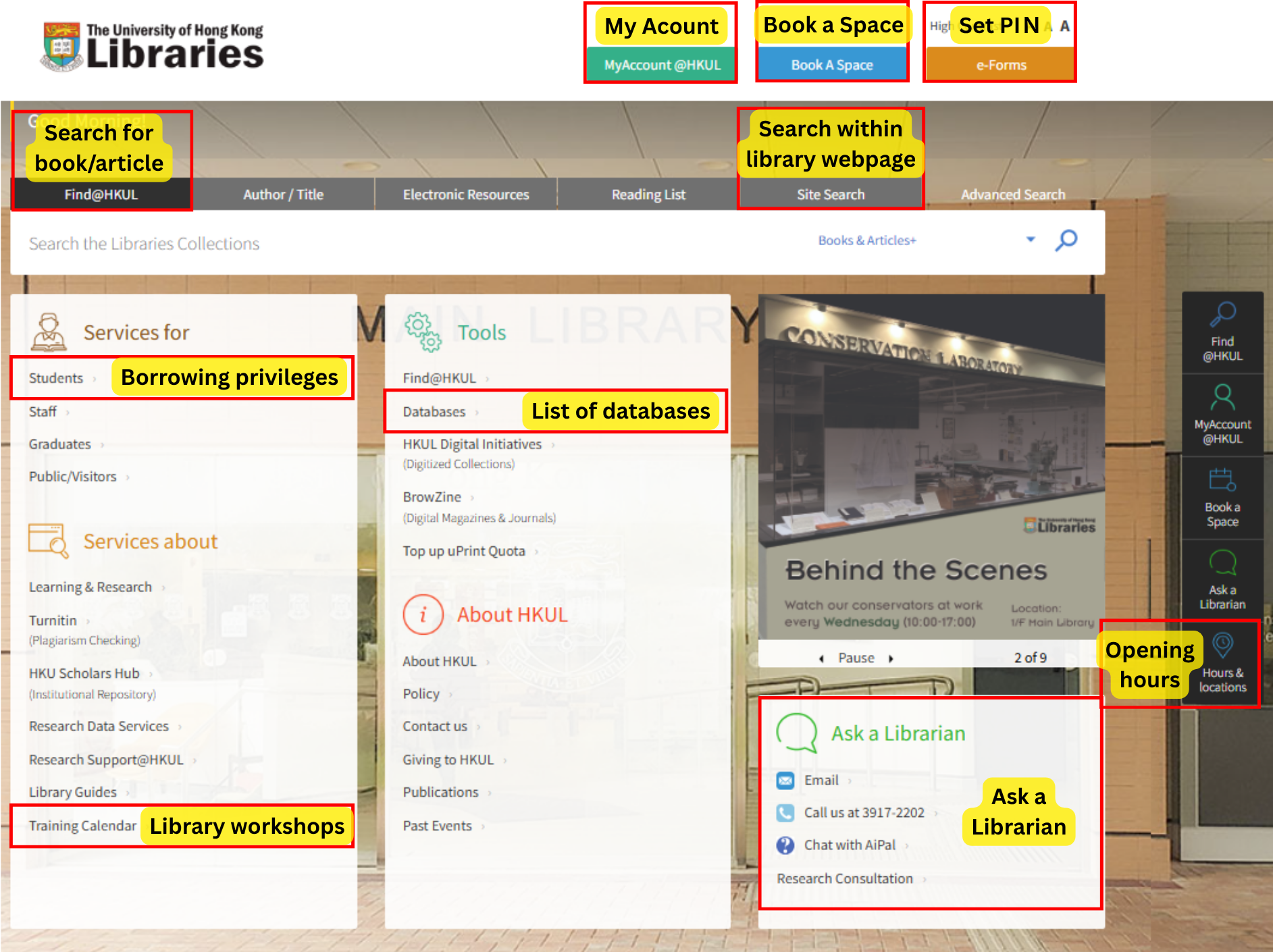The width and height of the screenshot is (1273, 952).
Task: Click the orange e-Forms button
Action: [1001, 65]
